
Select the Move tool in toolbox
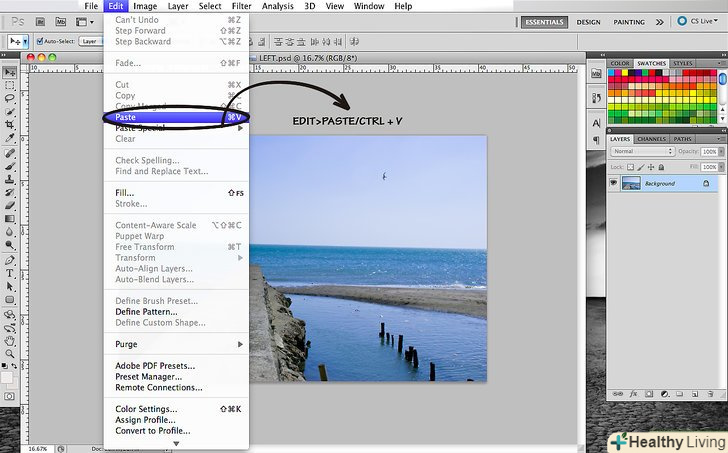pos(10,72)
